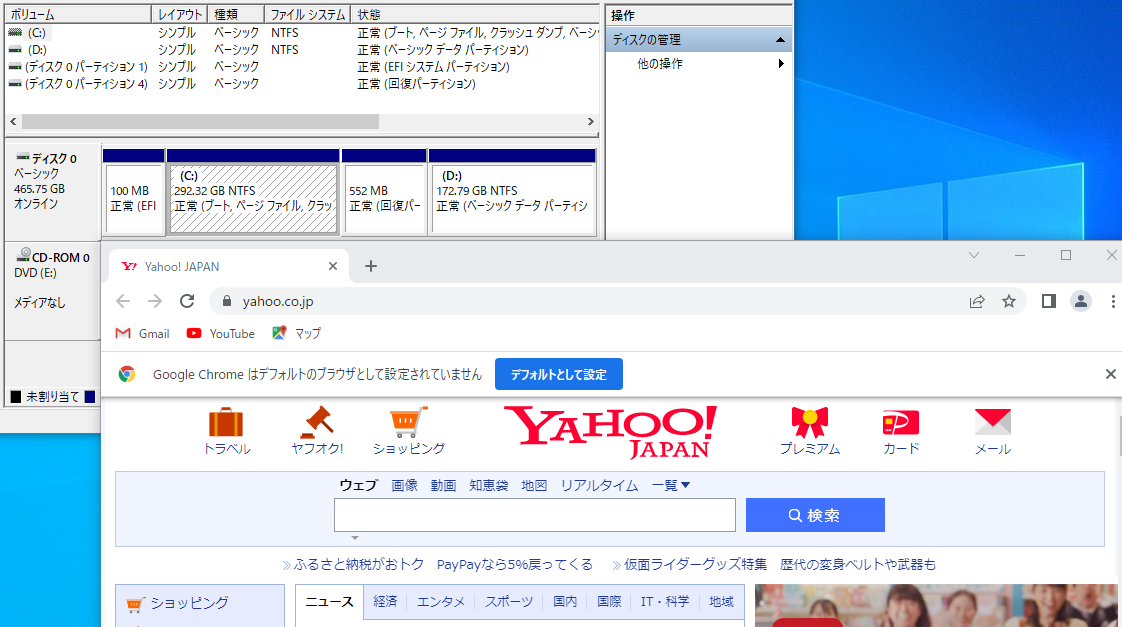Image resolution: width=1122 pixels, height=627 pixels.
Task: Reload the Yahoo page
Action: tap(187, 301)
